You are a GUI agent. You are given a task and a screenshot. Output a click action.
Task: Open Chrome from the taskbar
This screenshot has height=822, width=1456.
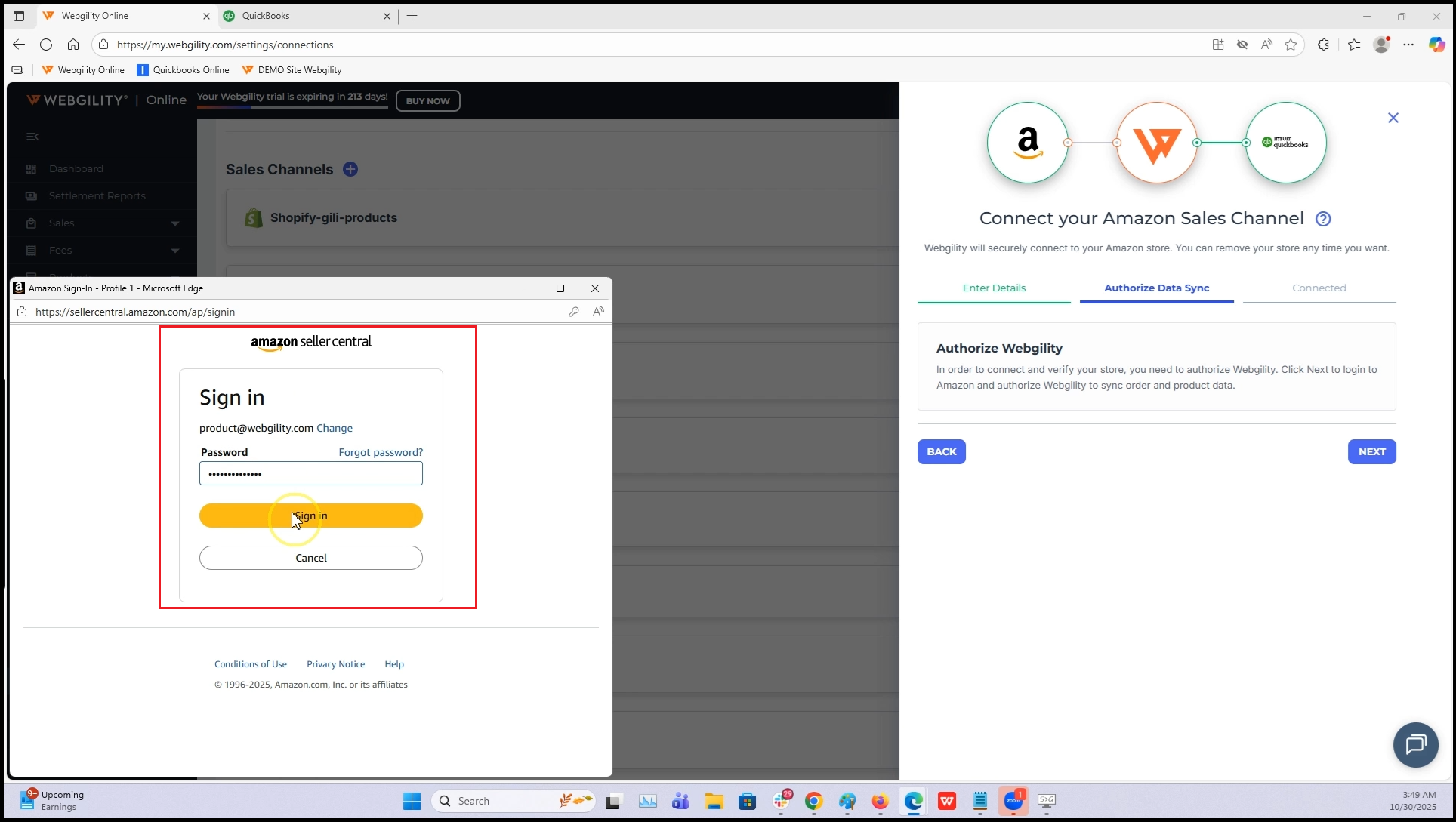pyautogui.click(x=813, y=802)
